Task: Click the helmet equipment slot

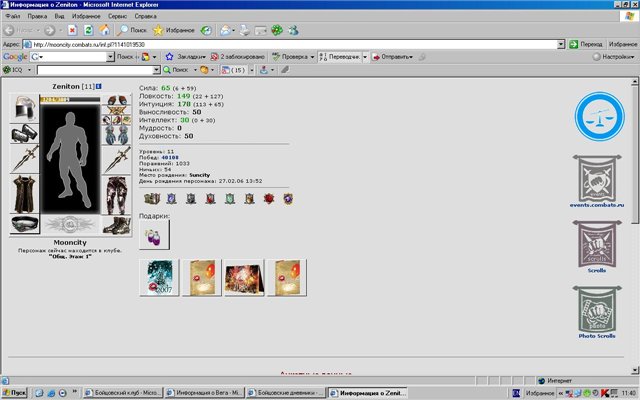Action: [24, 107]
